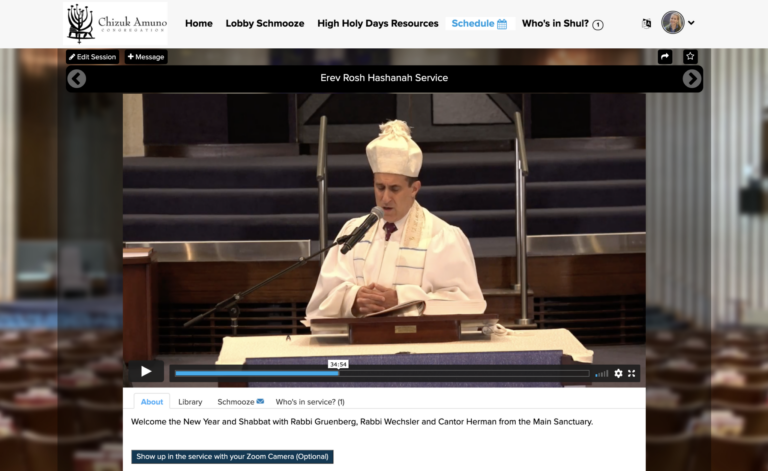768x471 pixels.
Task: Click the Chizuk Amuno Congregation logo
Action: 116,24
